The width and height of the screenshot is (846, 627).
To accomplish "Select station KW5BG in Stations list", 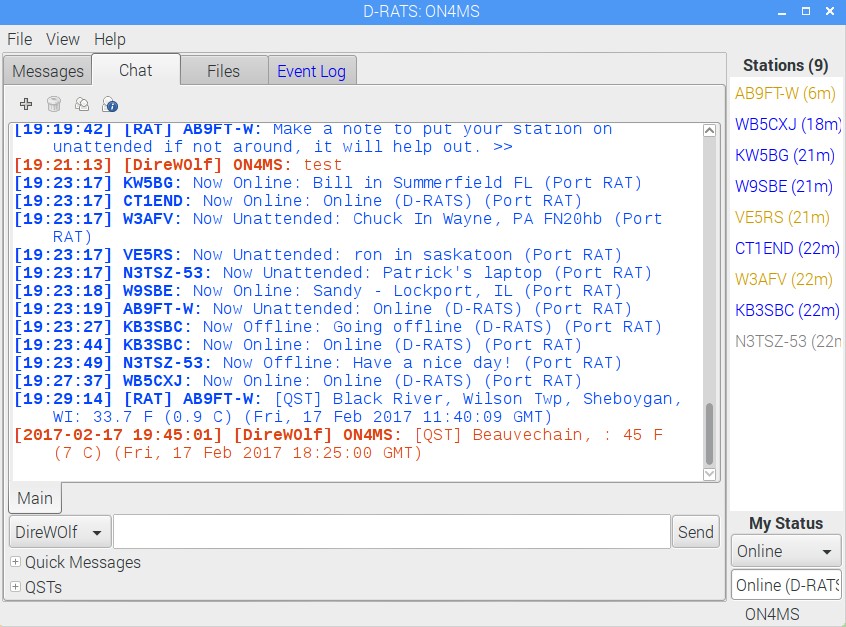I will coord(785,155).
